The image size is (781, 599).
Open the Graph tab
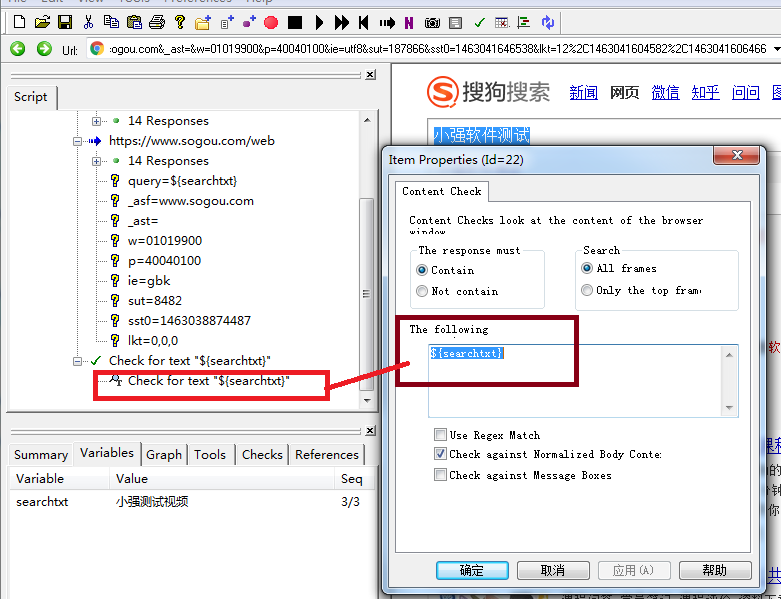click(164, 455)
